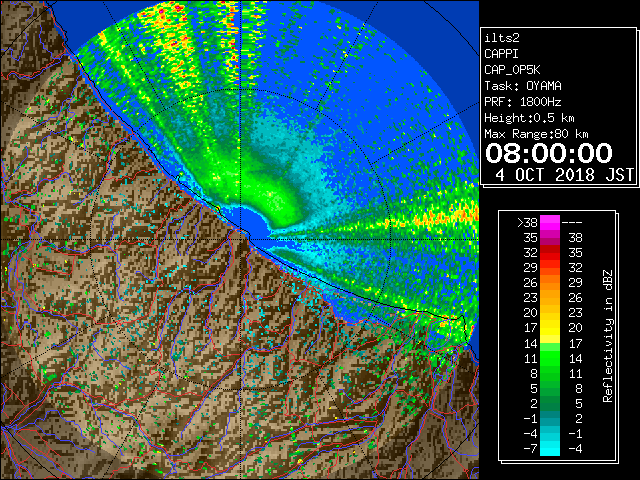Select the date "4 OCT 2018 JST"

point(564,175)
